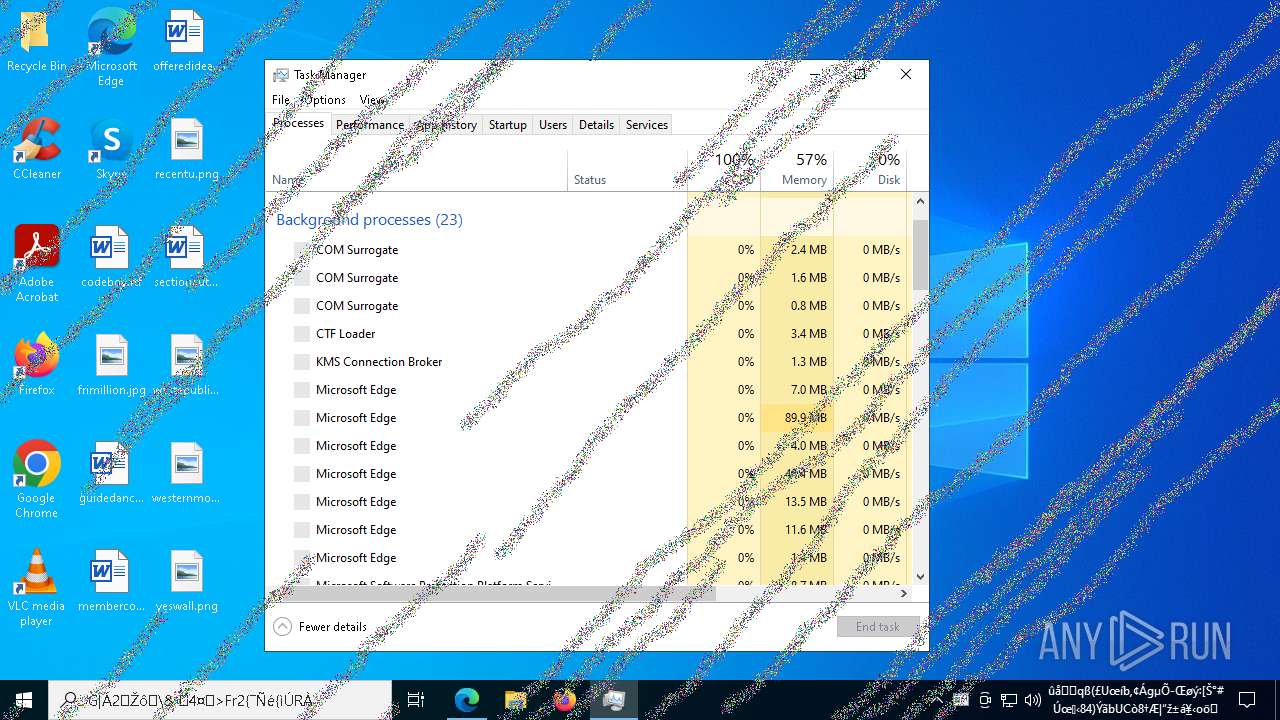Select the guidedanc Word document icon
Viewport: 1280px width, 720px height.
[111, 473]
